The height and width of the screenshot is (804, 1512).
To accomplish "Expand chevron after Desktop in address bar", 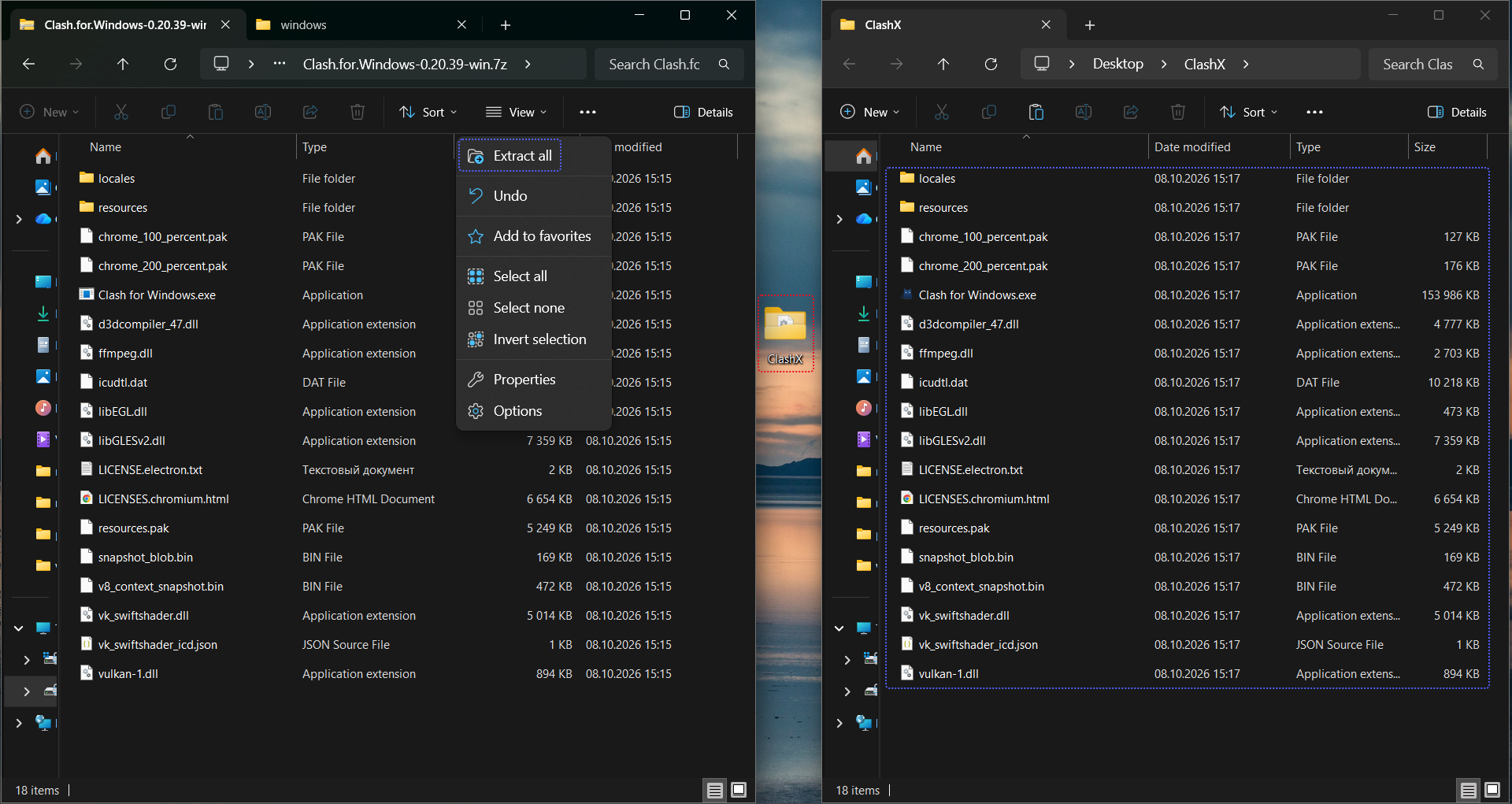I will click(1164, 64).
